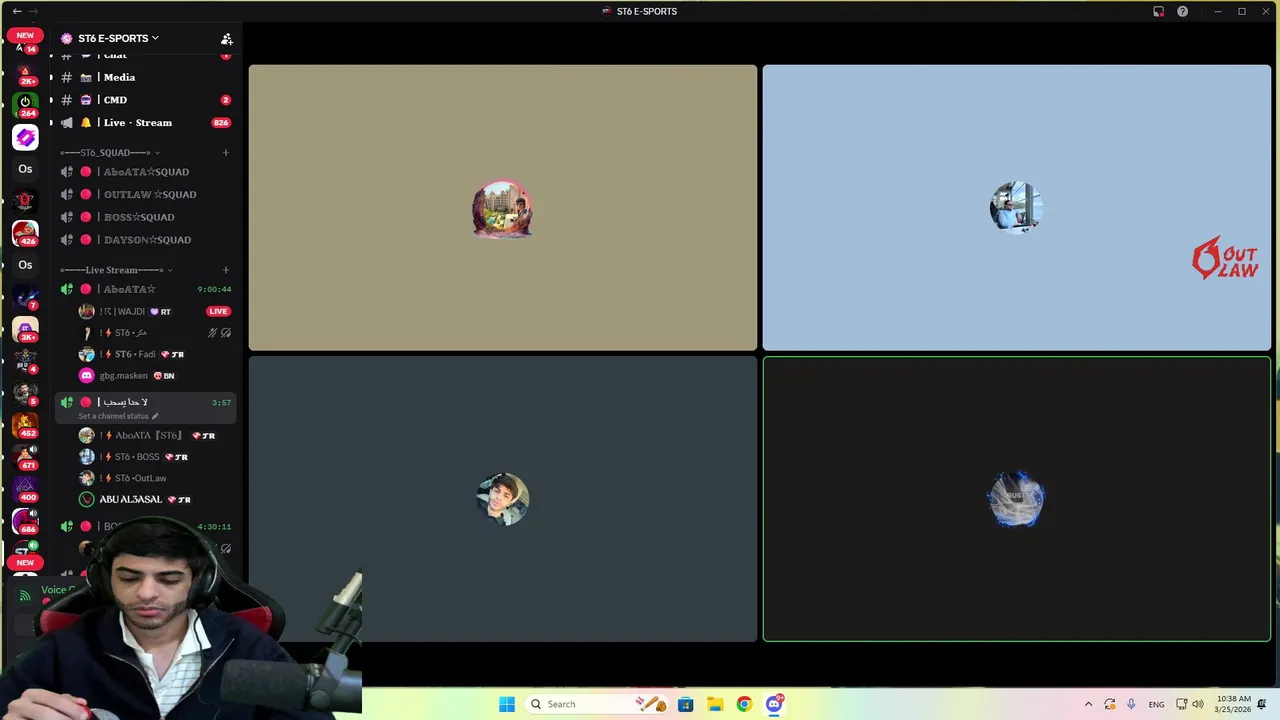
Task: Open the green power icon server with 264 badge
Action: [x=25, y=104]
